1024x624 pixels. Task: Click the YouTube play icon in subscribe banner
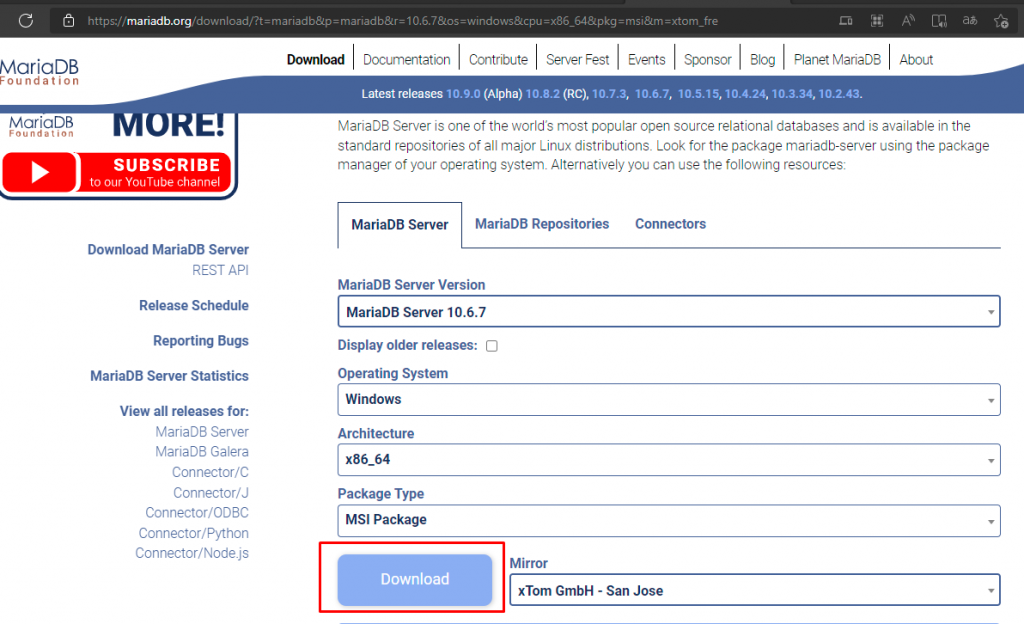tap(40, 172)
